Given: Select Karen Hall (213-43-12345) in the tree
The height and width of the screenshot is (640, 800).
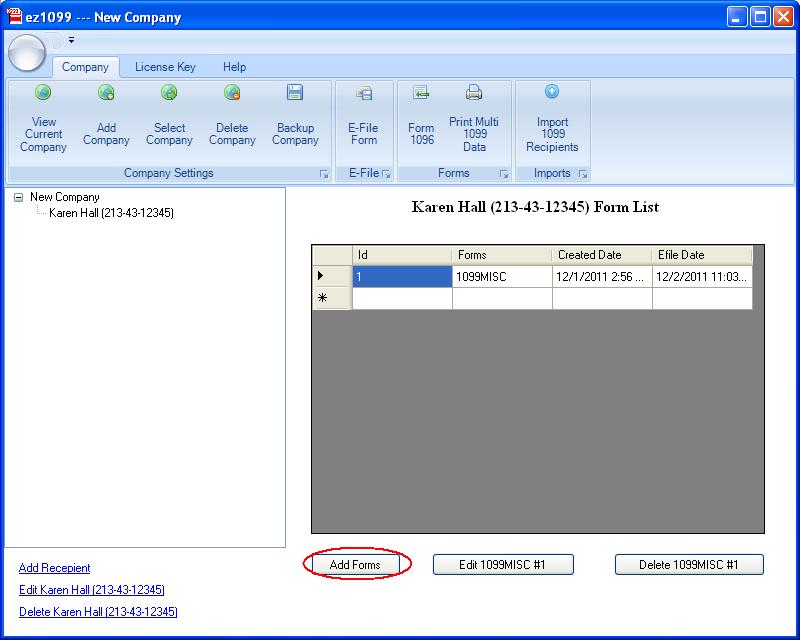Looking at the screenshot, I should point(111,213).
